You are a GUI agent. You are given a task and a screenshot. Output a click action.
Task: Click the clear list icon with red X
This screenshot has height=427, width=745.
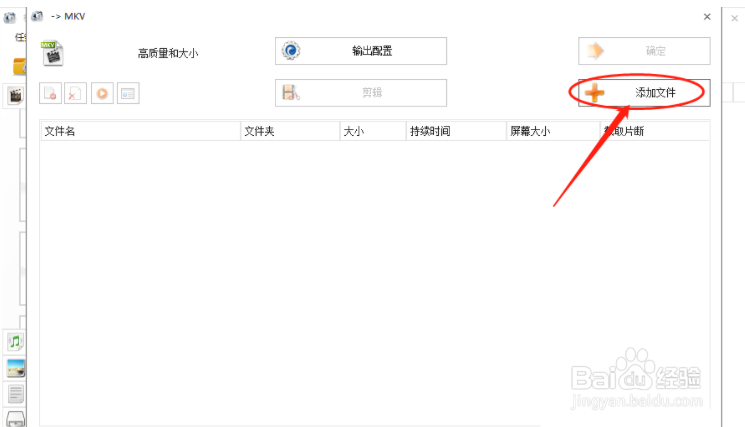pyautogui.click(x=76, y=93)
